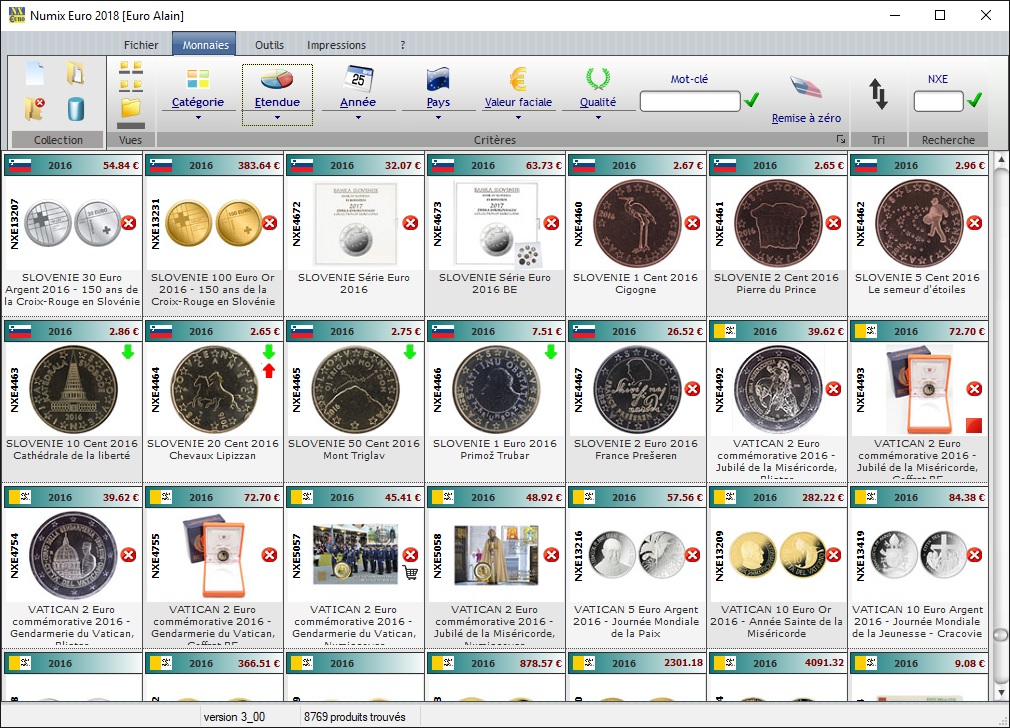Open the Outils menu
The image size is (1010, 728).
[x=269, y=45]
